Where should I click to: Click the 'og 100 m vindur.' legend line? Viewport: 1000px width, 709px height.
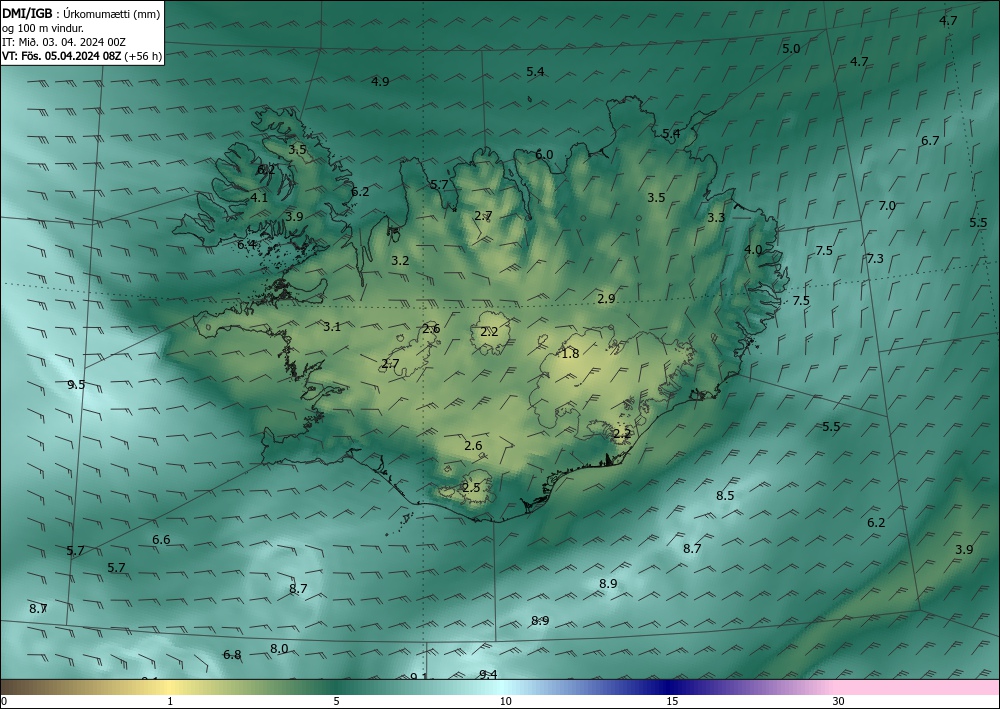pyautogui.click(x=43, y=28)
